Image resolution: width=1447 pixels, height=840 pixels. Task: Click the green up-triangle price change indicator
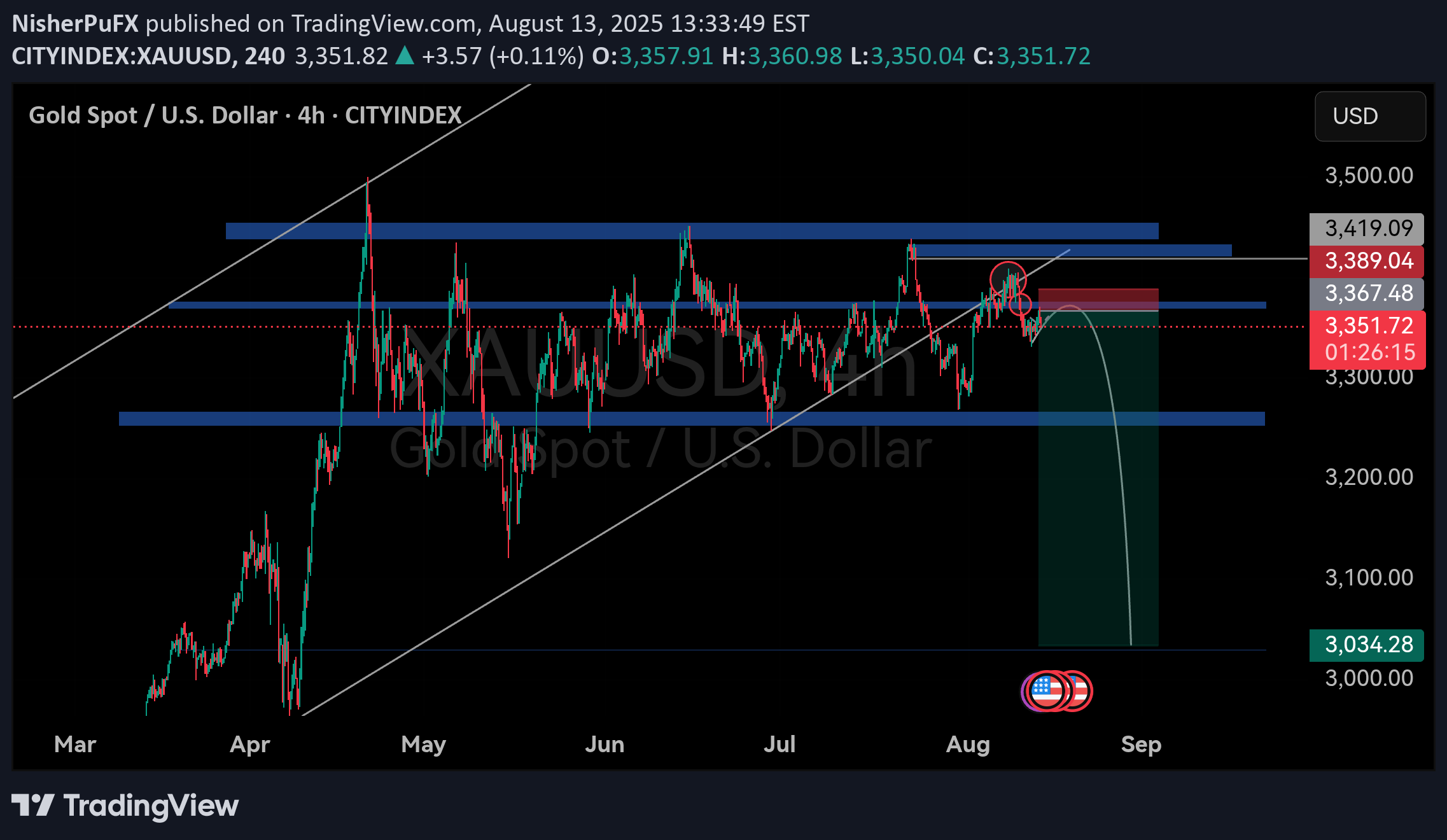(405, 56)
